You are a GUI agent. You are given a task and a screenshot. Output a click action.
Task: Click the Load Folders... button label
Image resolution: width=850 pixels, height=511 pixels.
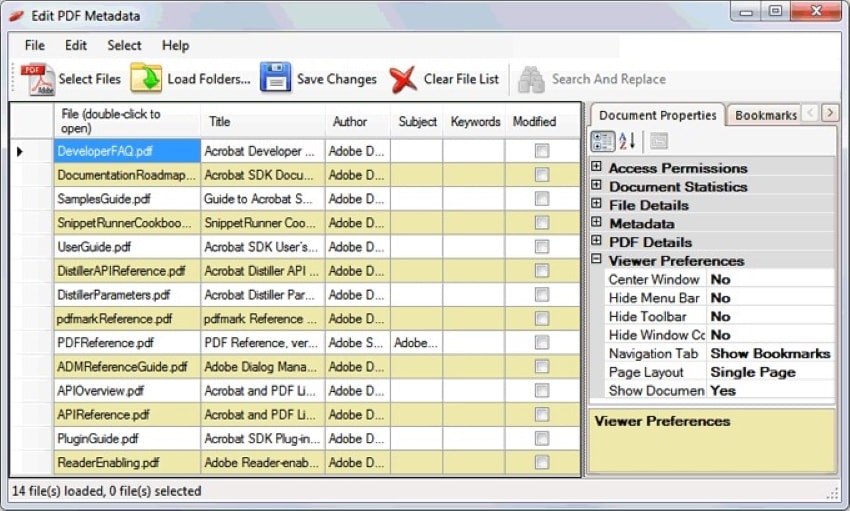click(x=209, y=79)
